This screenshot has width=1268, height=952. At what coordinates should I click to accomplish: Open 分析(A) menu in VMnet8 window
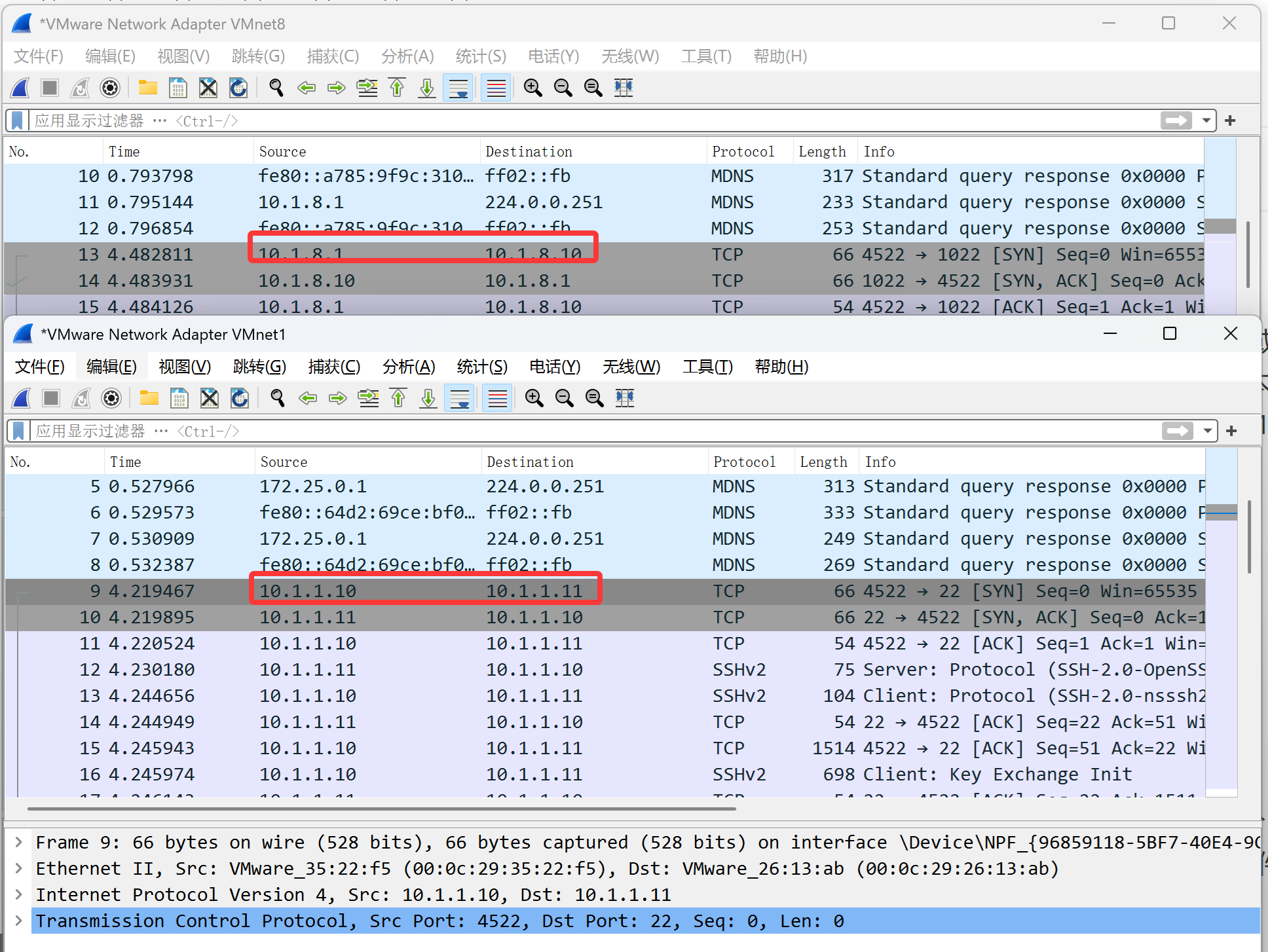click(407, 56)
